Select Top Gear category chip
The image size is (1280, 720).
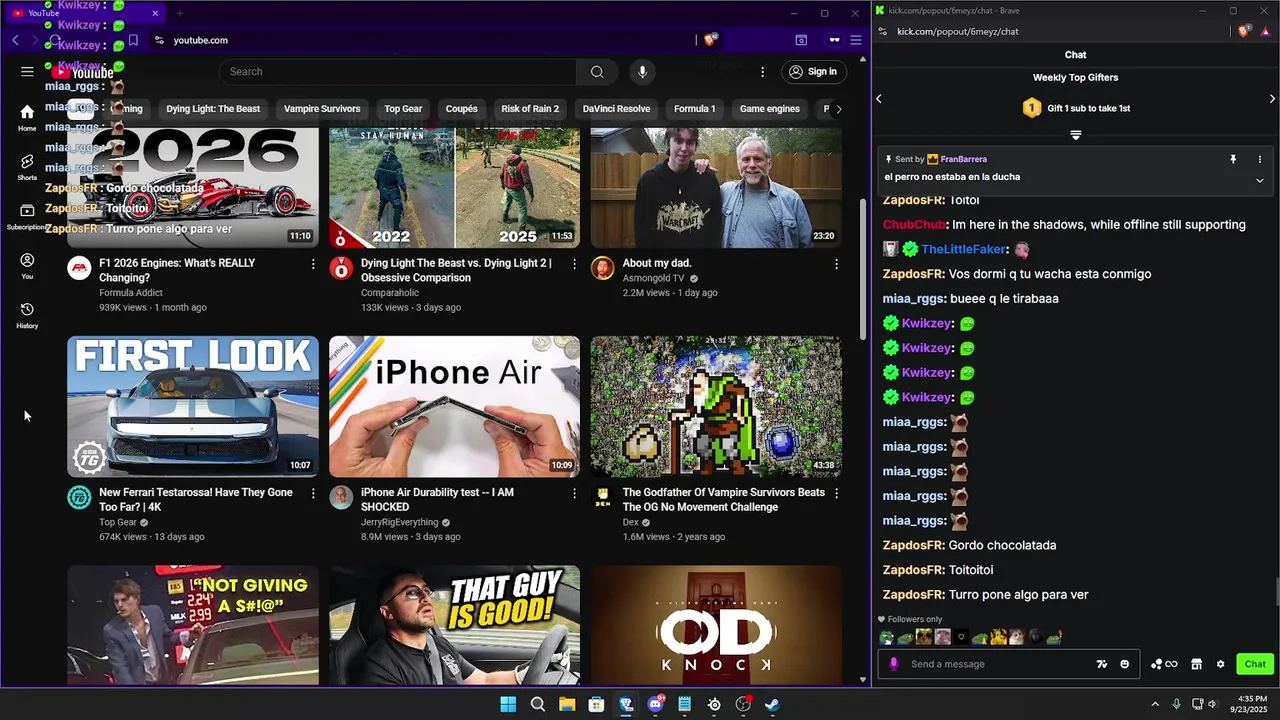point(403,109)
